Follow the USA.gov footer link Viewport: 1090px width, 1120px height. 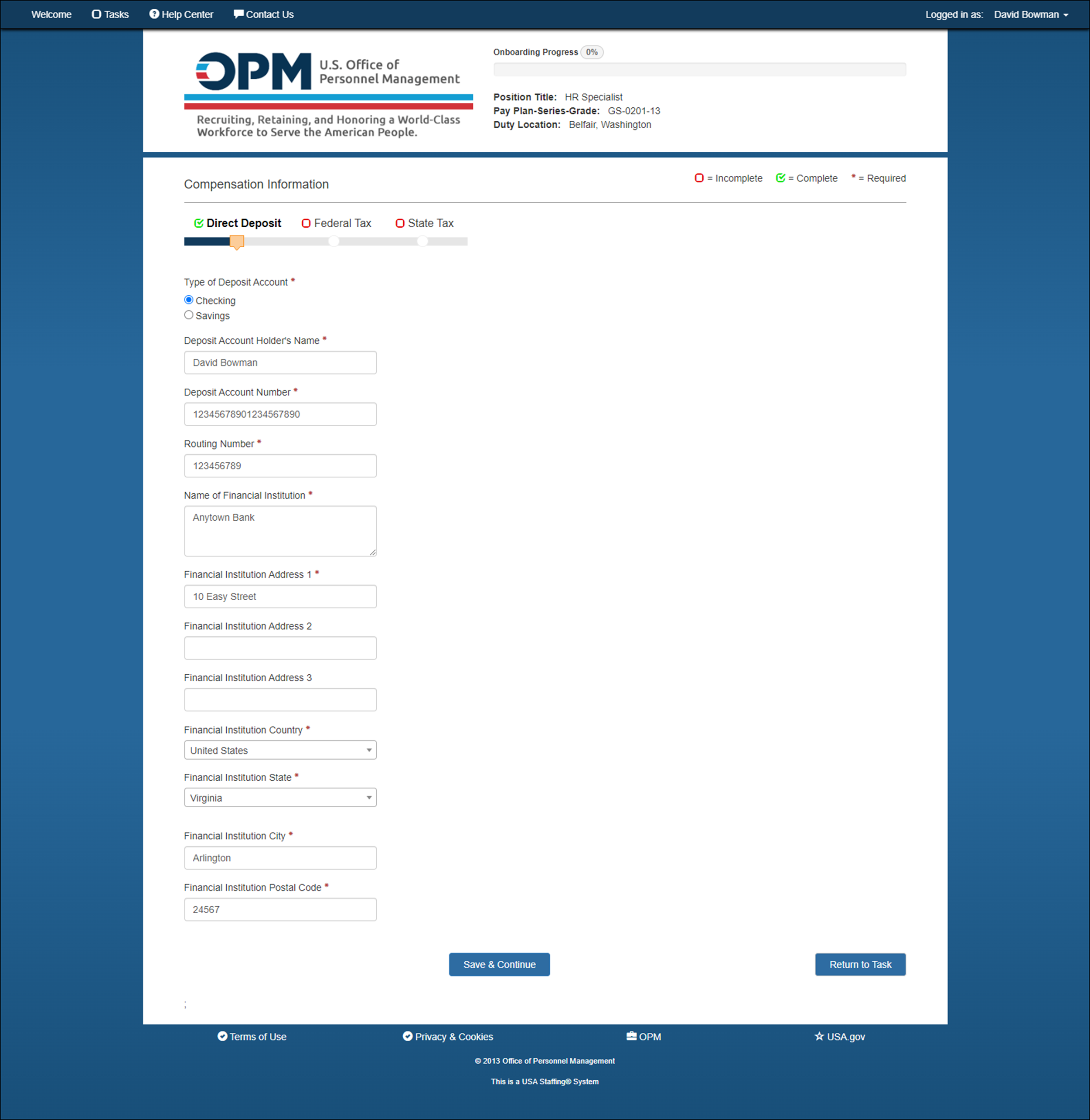pyautogui.click(x=840, y=1037)
